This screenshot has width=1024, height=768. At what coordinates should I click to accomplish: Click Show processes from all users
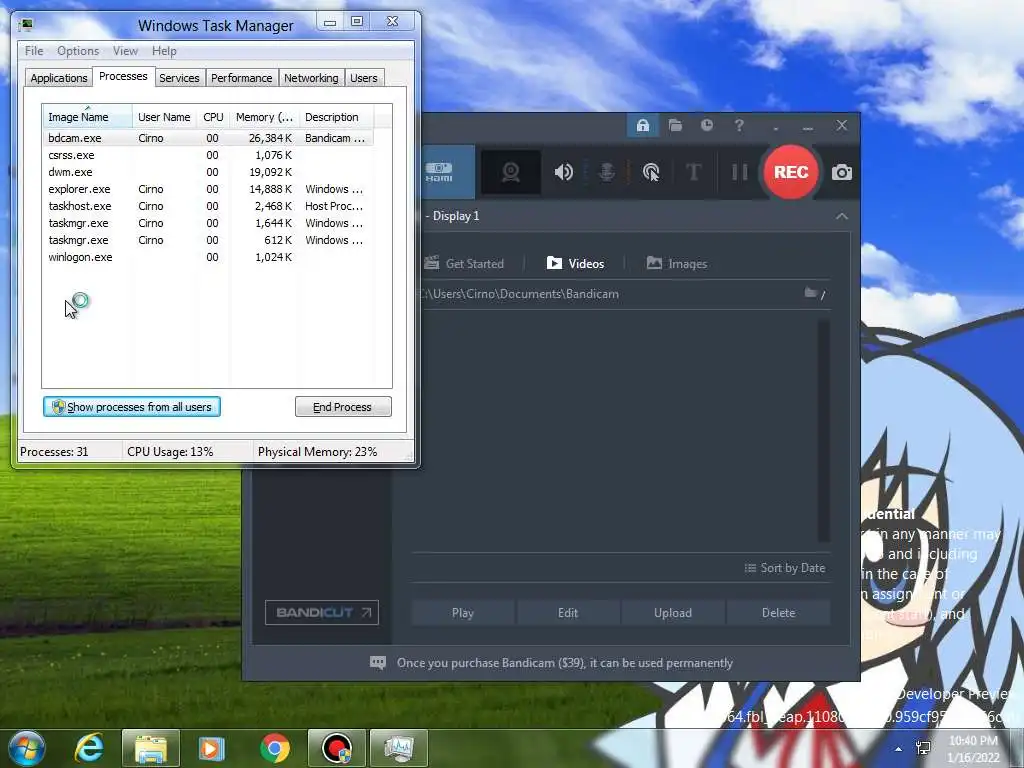coord(132,407)
